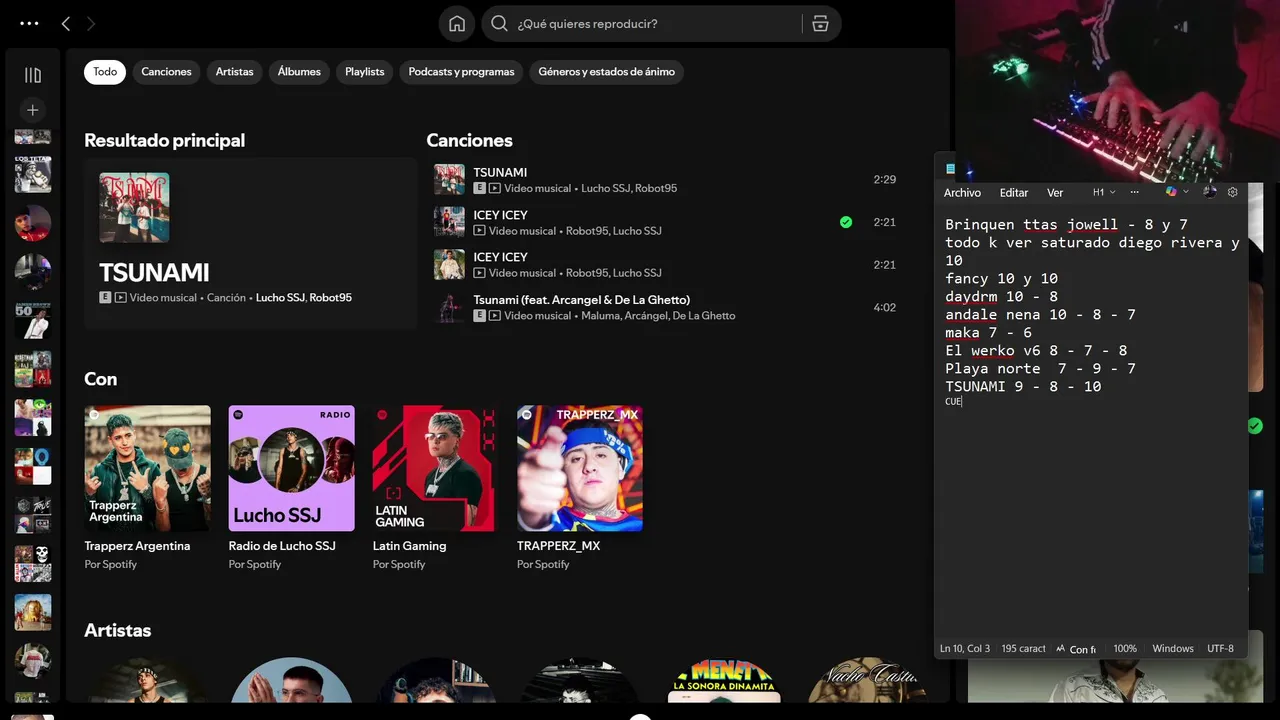Open the TRAPPERZ_MX playlist cover
This screenshot has height=720, width=1280.
pyautogui.click(x=579, y=468)
